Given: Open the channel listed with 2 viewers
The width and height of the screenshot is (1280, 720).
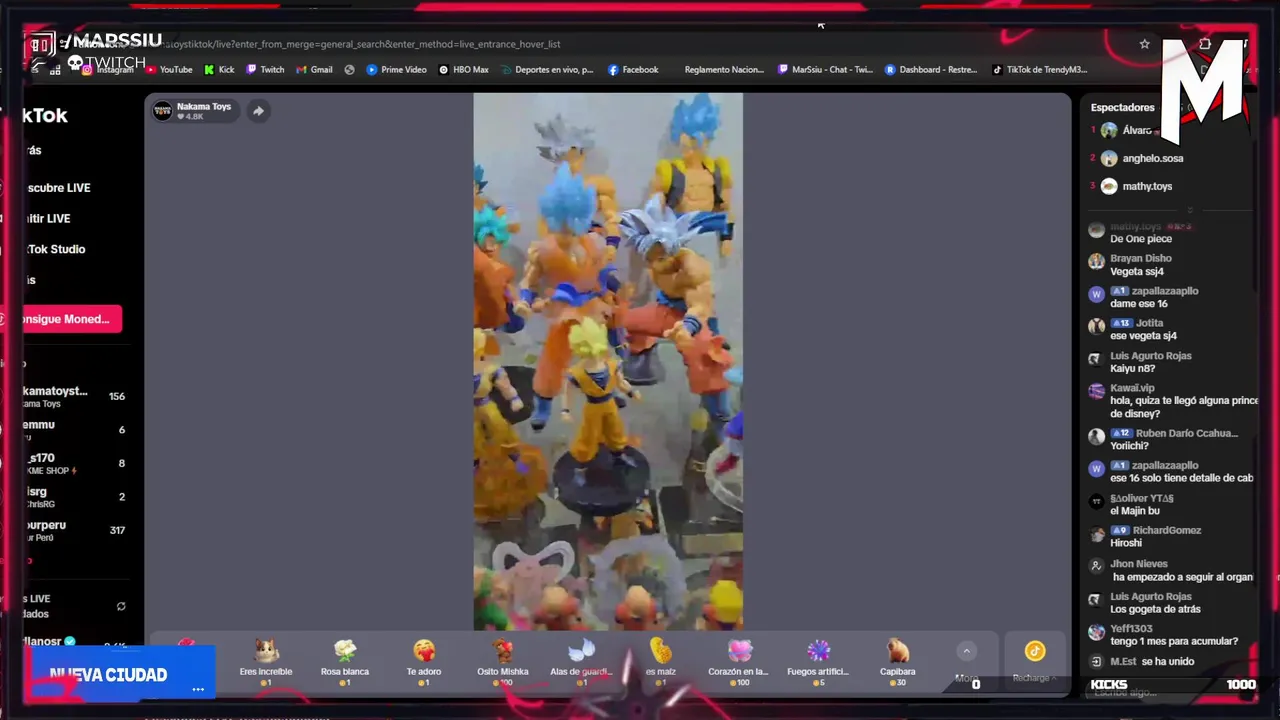Looking at the screenshot, I should 75,497.
